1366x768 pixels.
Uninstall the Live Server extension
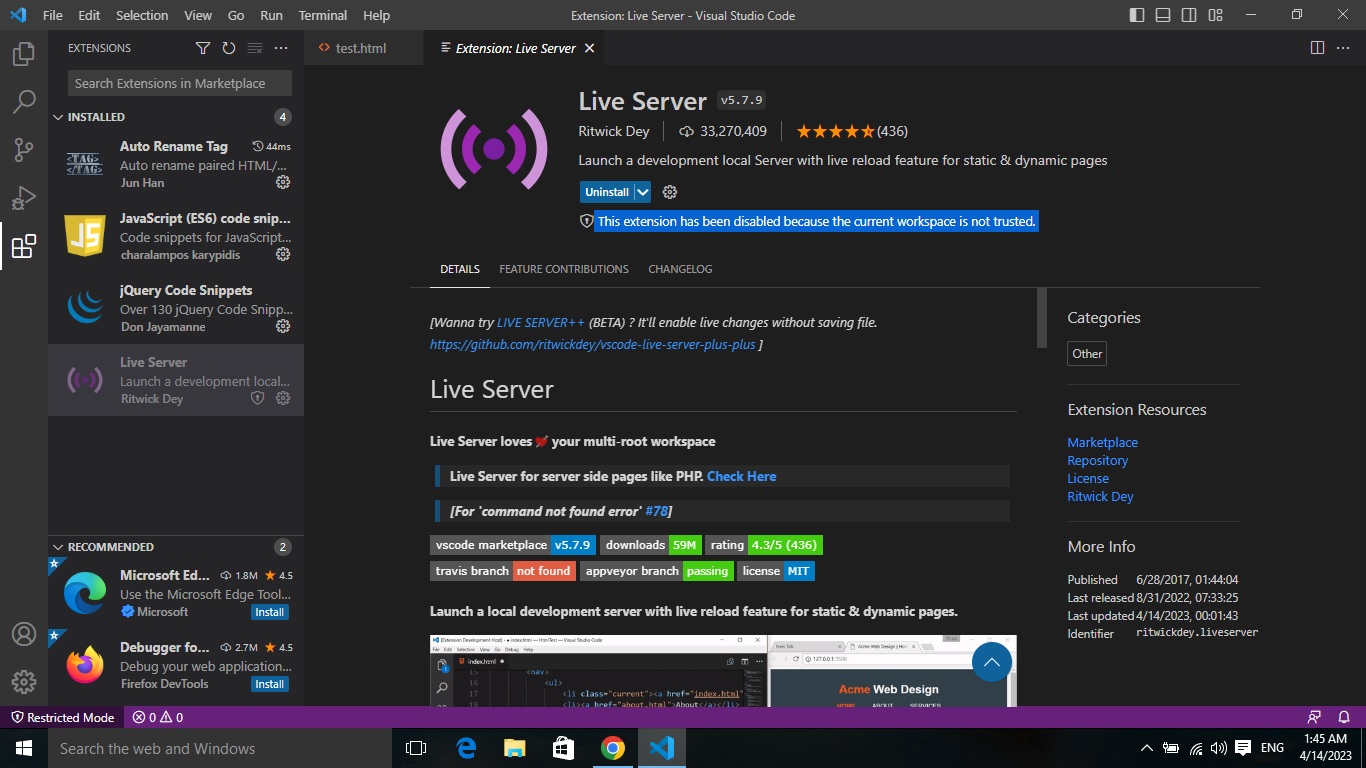[607, 192]
